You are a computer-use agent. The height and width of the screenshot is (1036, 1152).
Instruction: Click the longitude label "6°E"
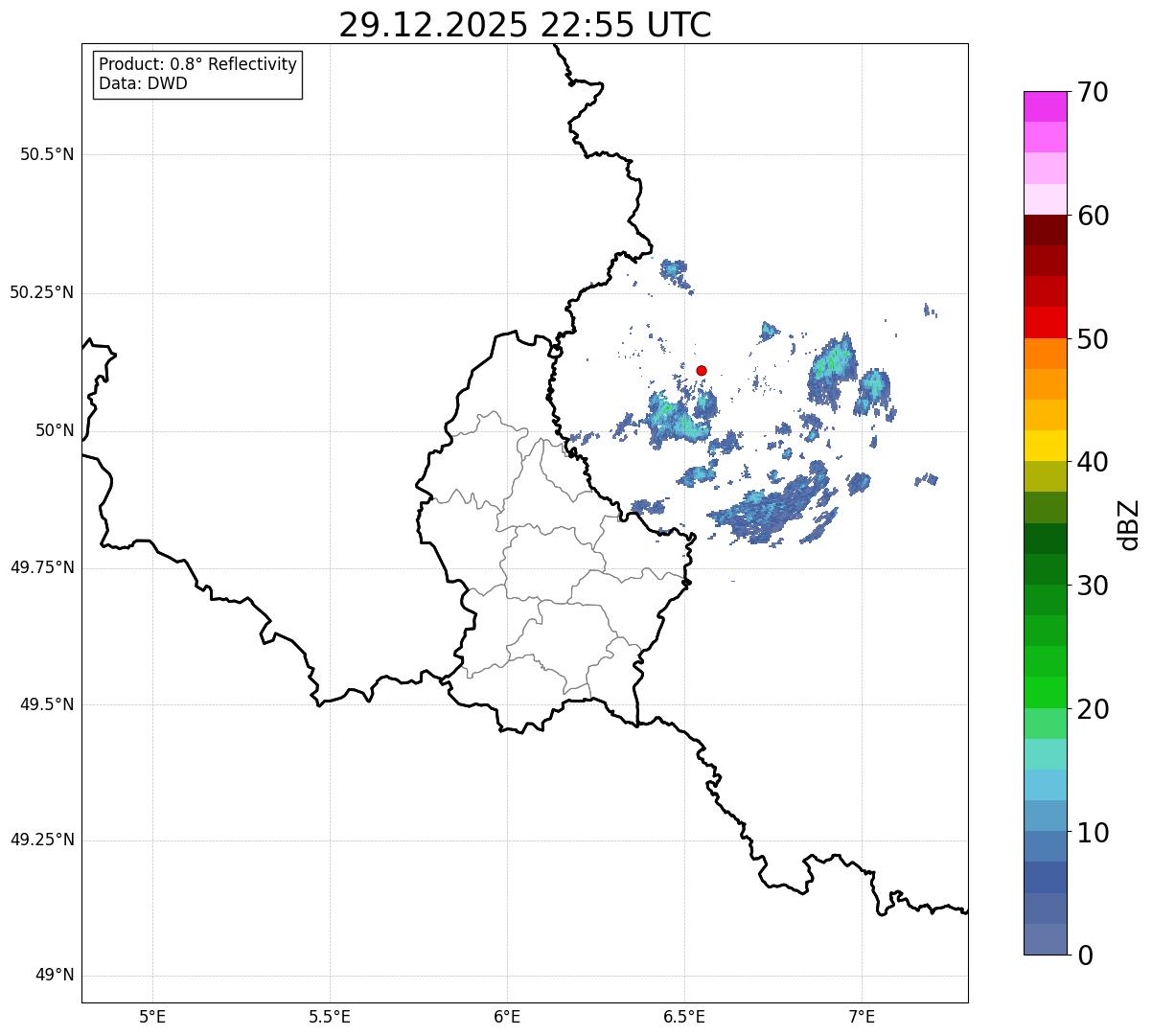(507, 1016)
